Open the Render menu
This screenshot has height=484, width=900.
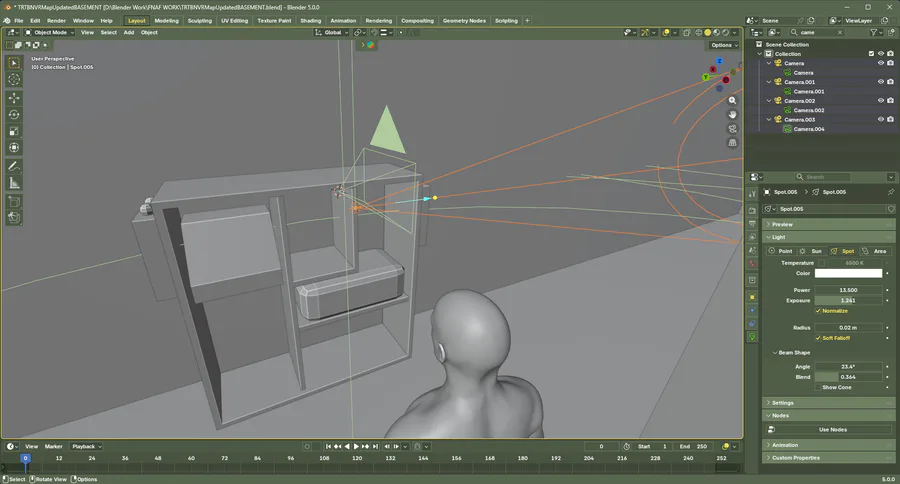(56, 21)
